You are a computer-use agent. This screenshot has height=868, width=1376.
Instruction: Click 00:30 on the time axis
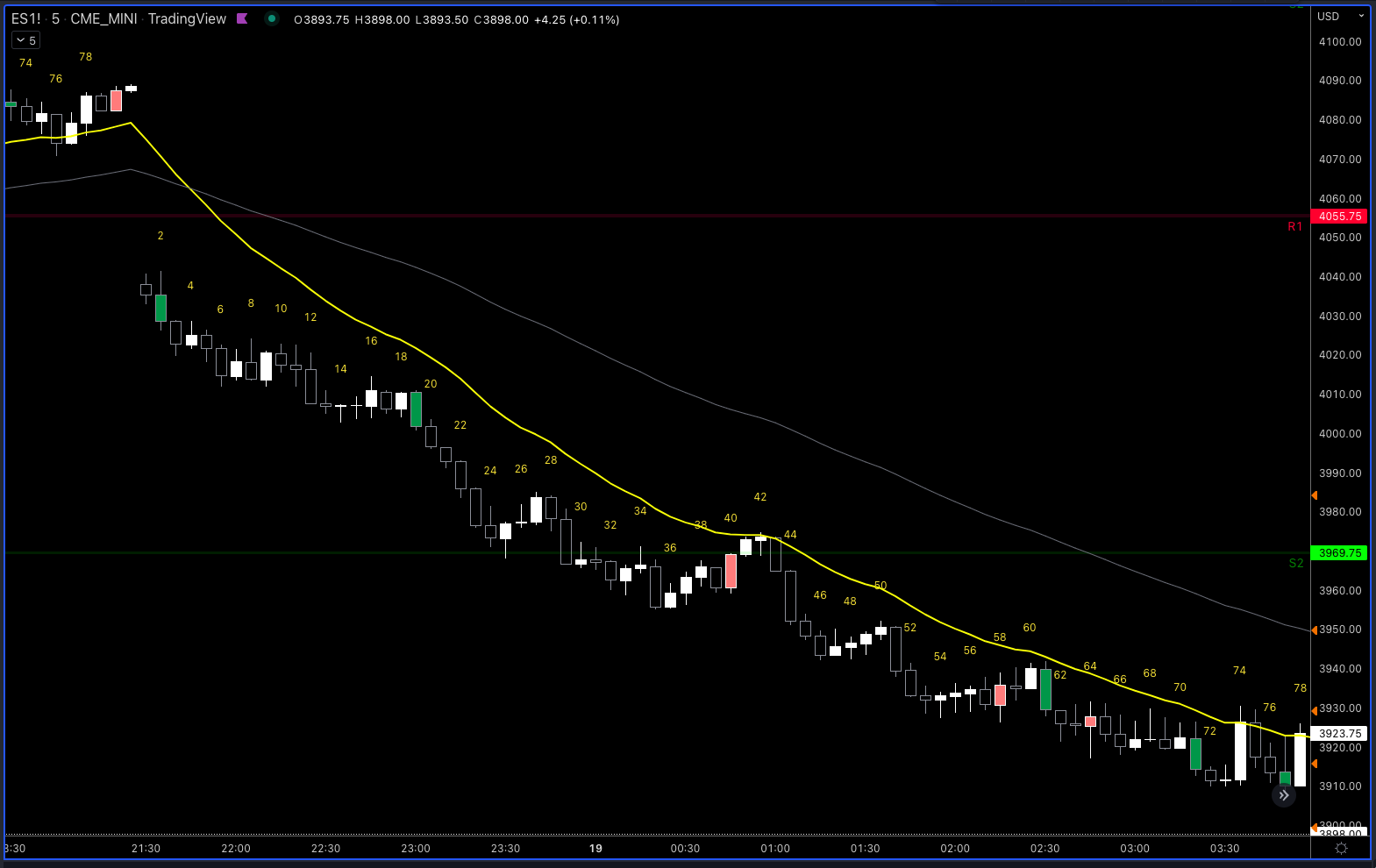click(685, 849)
